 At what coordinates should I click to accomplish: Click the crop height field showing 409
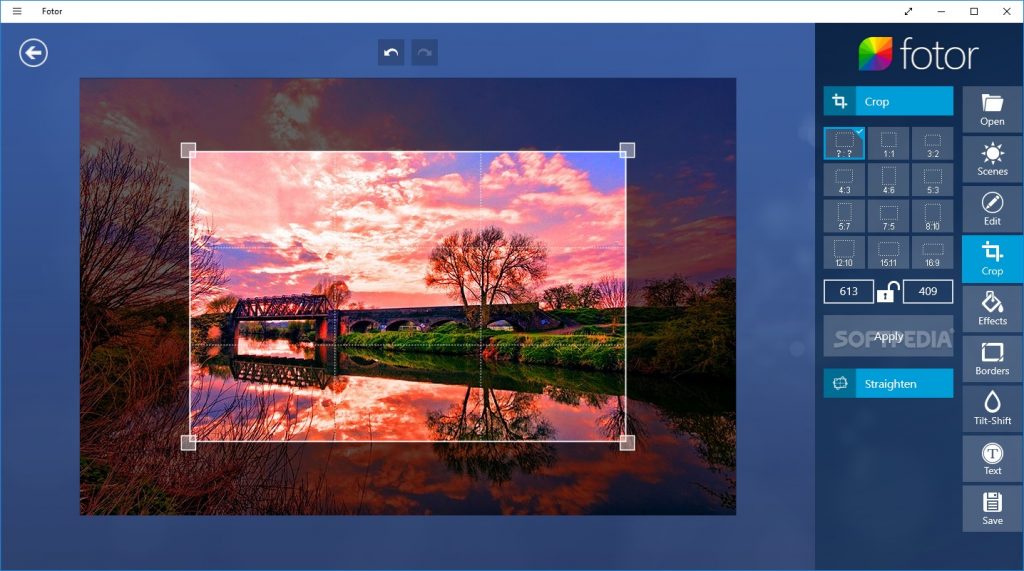coord(928,291)
